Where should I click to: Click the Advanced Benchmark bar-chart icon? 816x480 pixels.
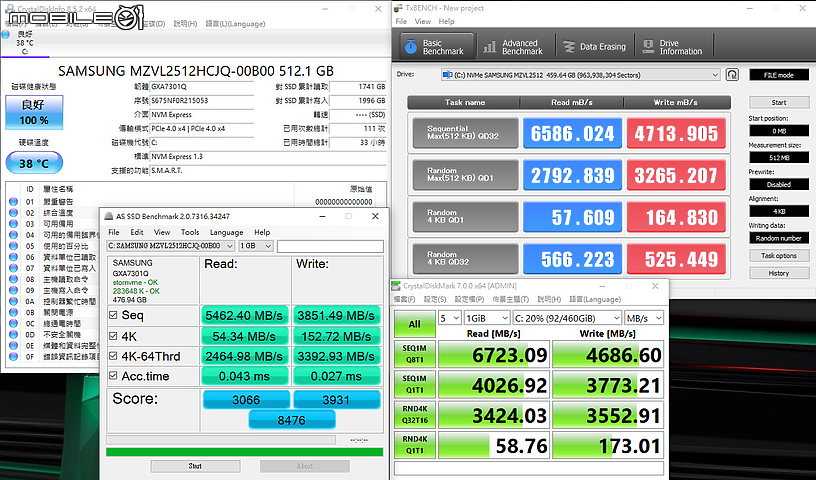[x=489, y=47]
